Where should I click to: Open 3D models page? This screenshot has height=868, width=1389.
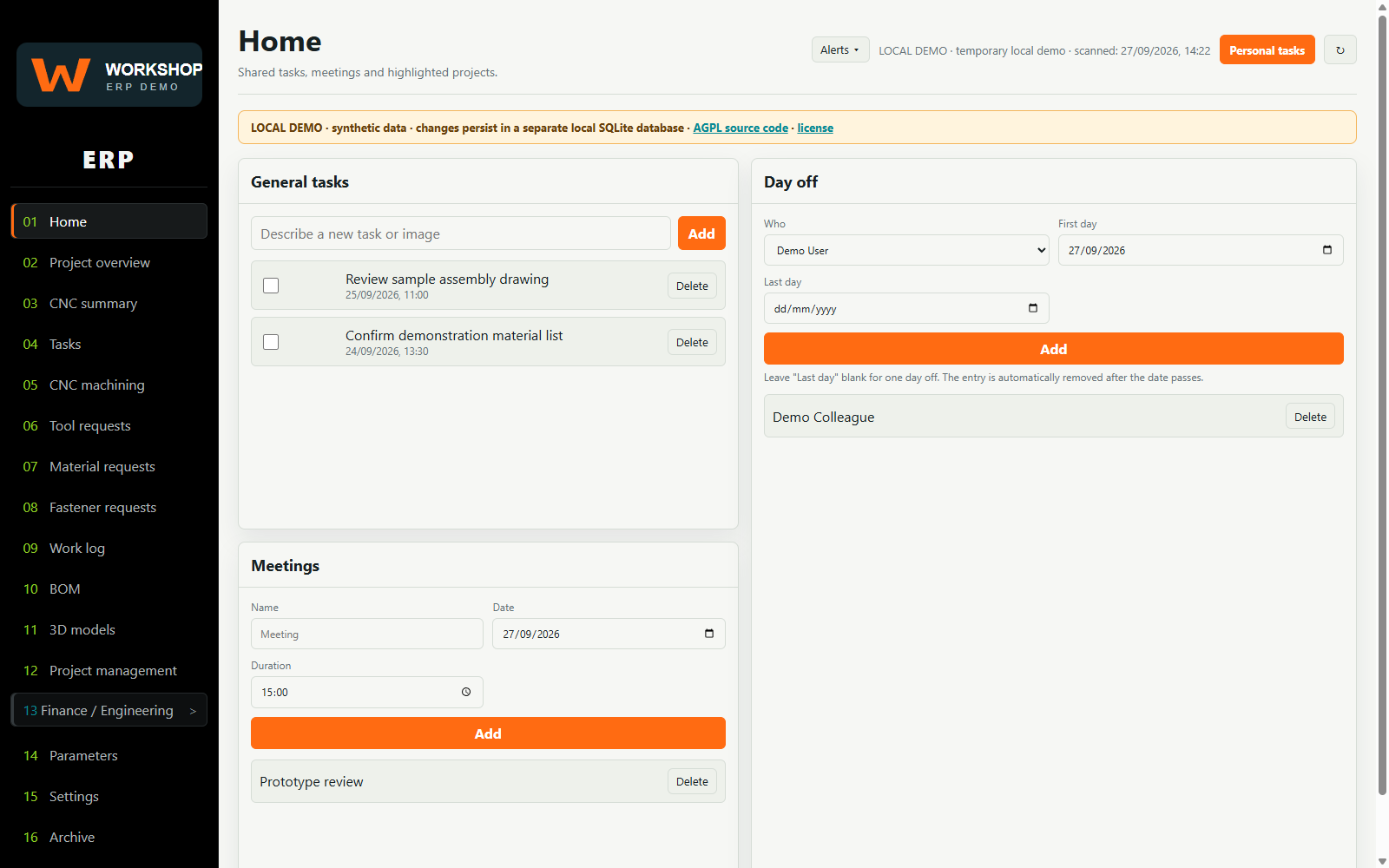(109, 629)
